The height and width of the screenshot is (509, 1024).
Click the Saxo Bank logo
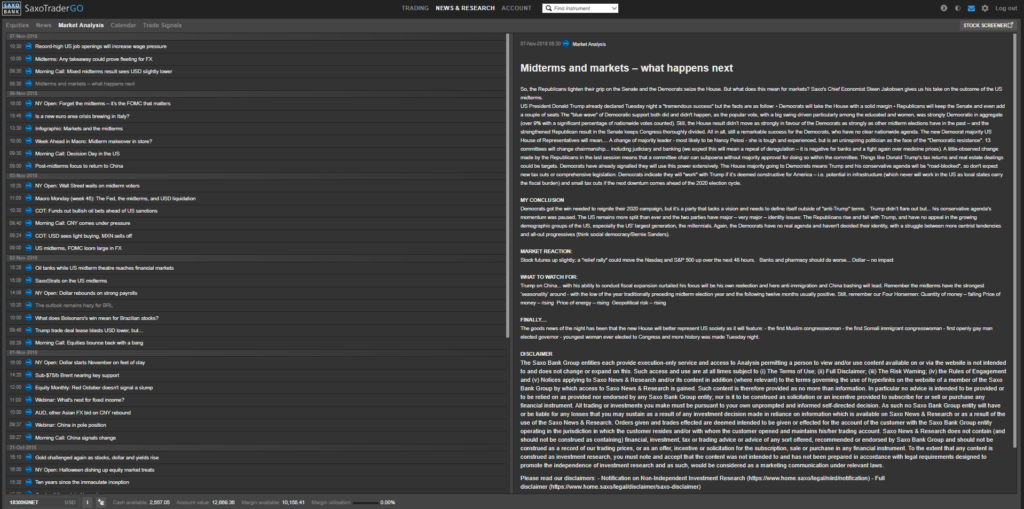click(x=17, y=7)
